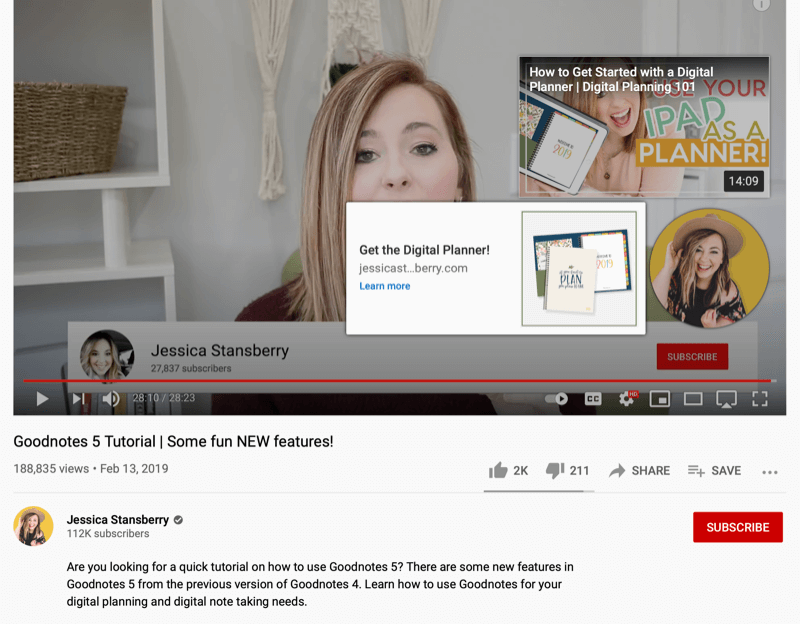Skip to the next video
This screenshot has width=800, height=624.
(x=79, y=398)
